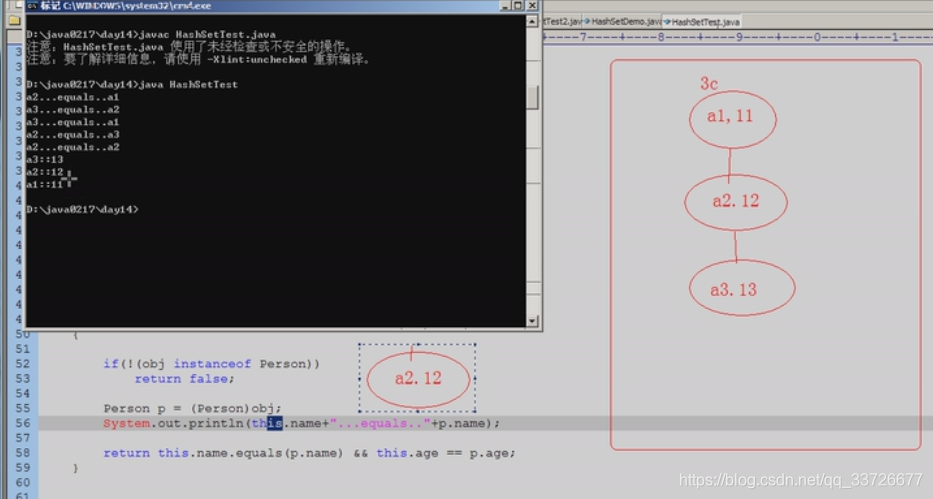Screen dimensions: 933x499
Task: Switch to the HashSetTest.java editor tab
Action: pos(702,22)
